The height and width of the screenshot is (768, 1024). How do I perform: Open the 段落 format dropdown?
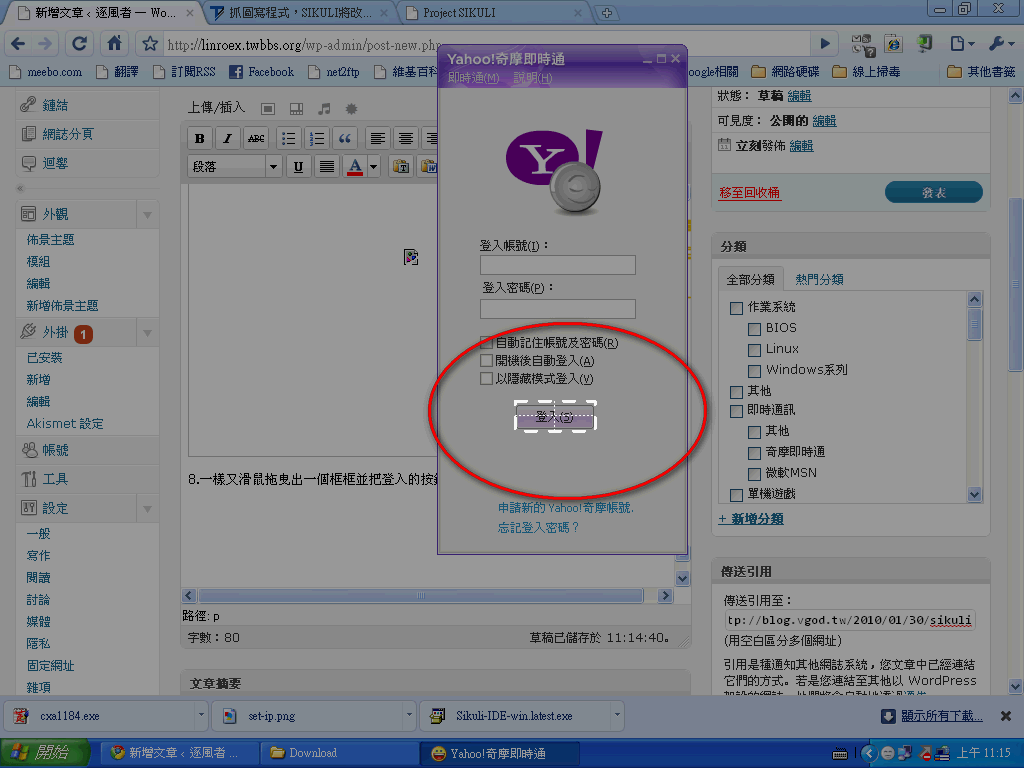[234, 167]
